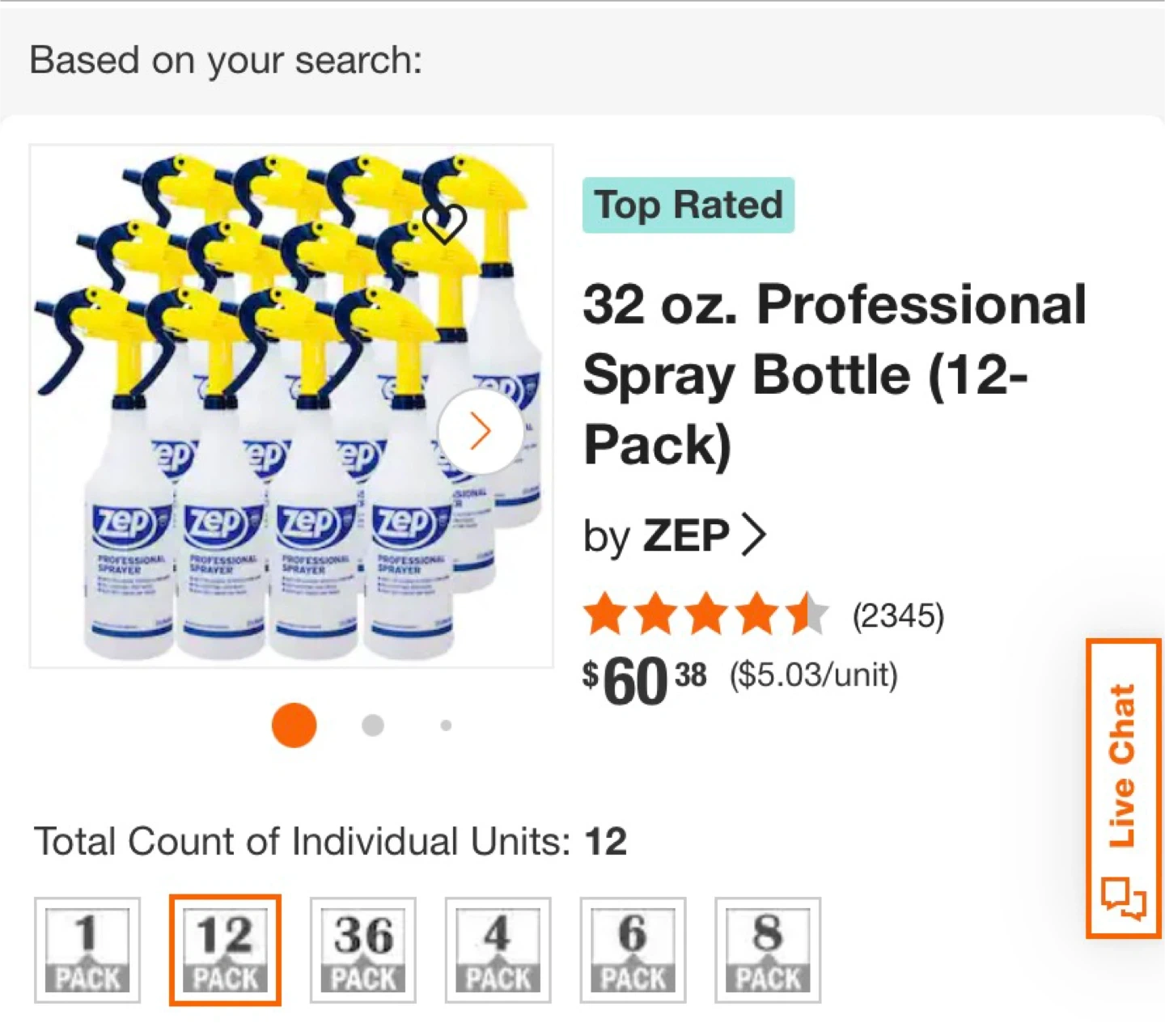Choose the 8 Pack swatch
Screen dimensions: 1165x1036
click(x=768, y=950)
